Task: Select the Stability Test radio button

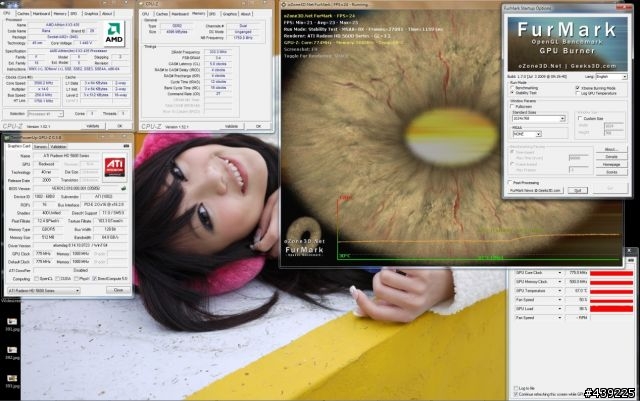Action: (513, 93)
